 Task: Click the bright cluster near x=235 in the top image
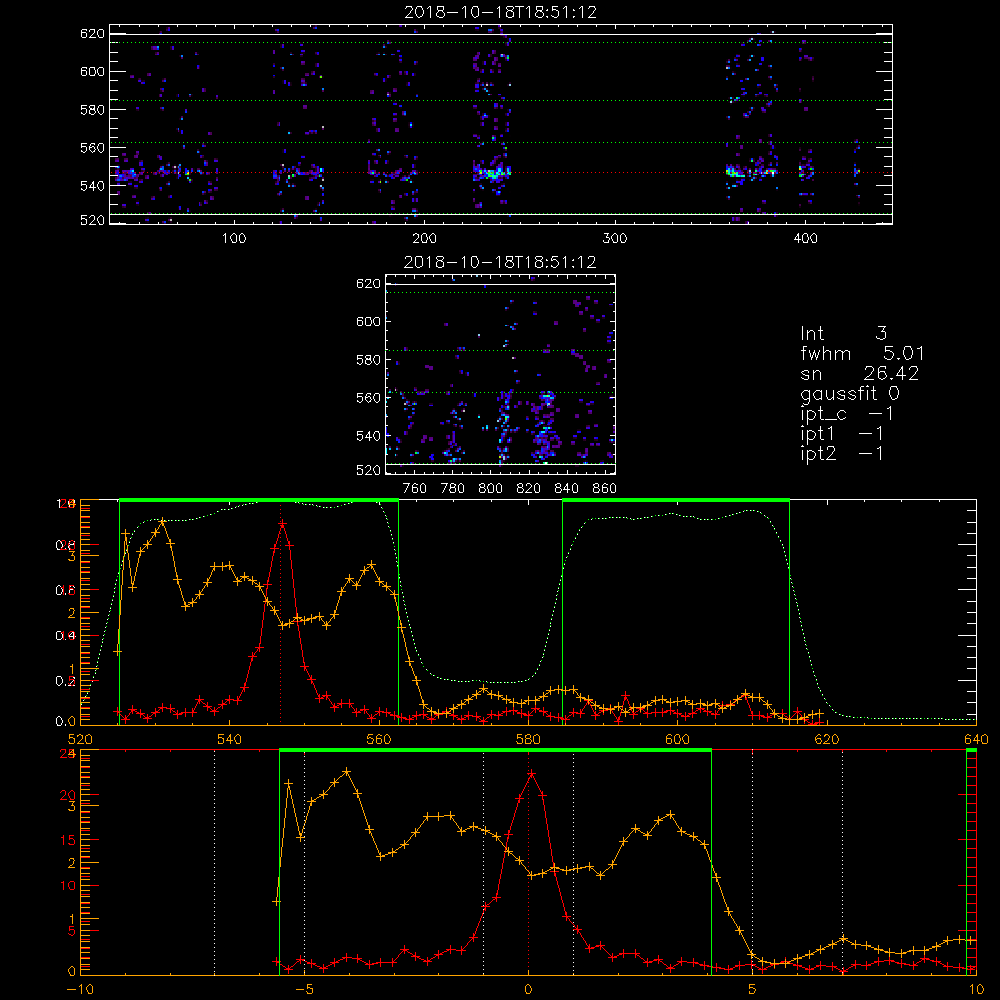pos(492,172)
